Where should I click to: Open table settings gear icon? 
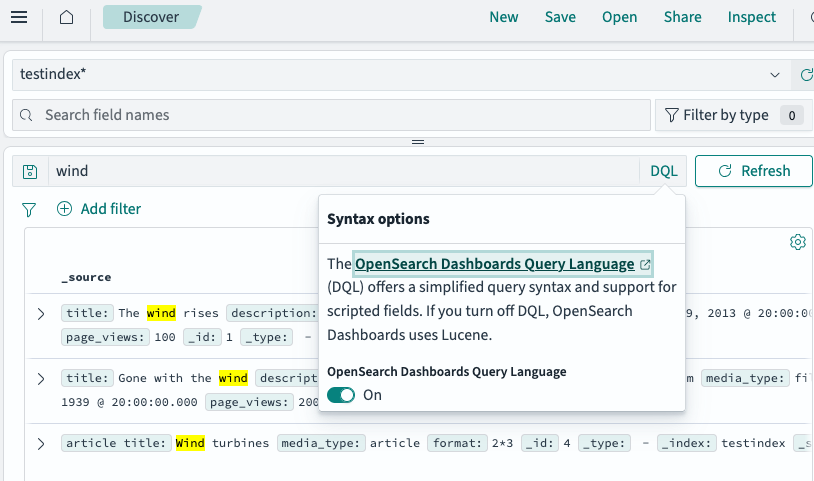[797, 242]
